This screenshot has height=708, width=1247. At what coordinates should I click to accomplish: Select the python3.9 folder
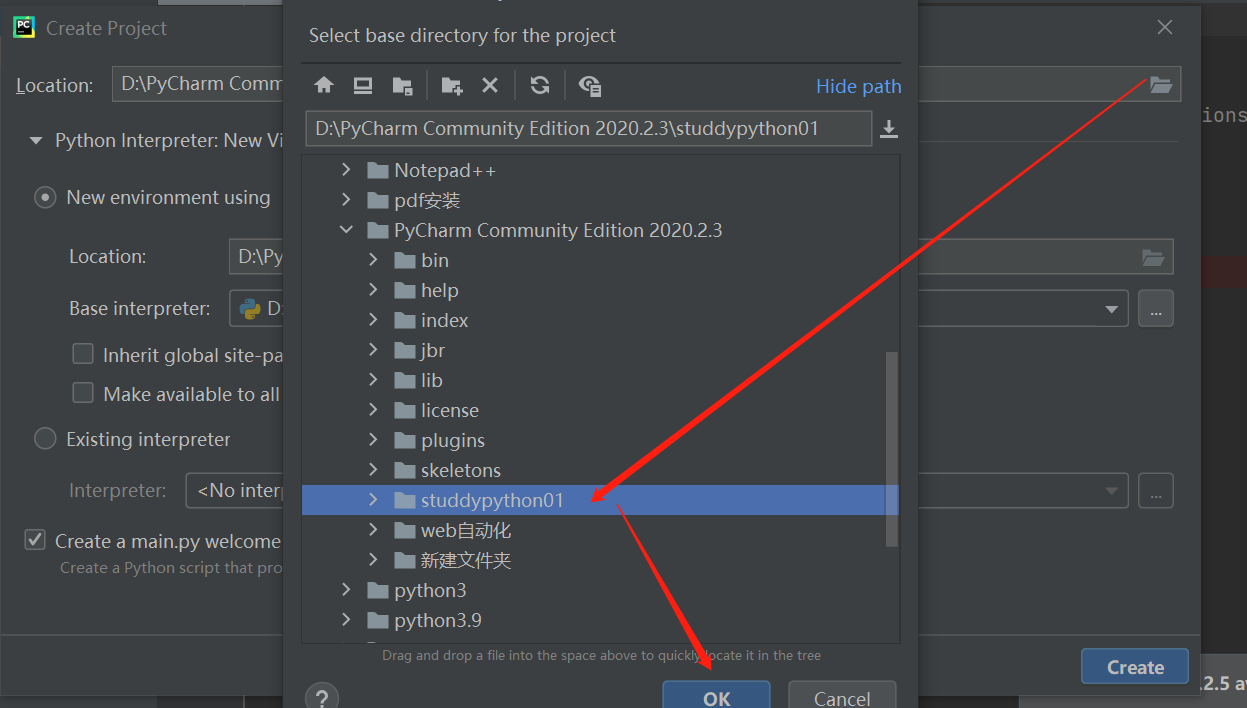425,621
